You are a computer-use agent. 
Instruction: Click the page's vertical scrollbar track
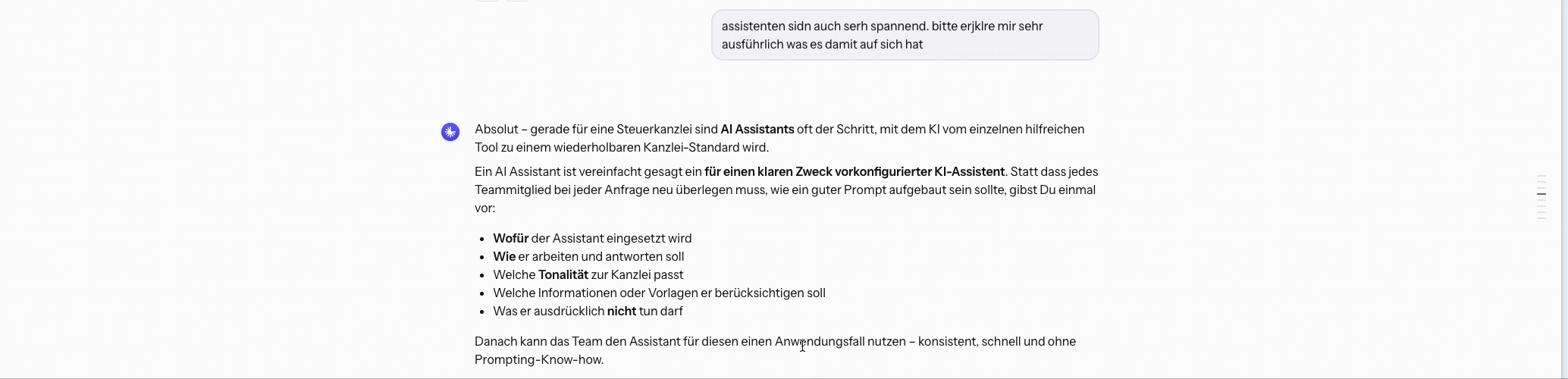1563,189
